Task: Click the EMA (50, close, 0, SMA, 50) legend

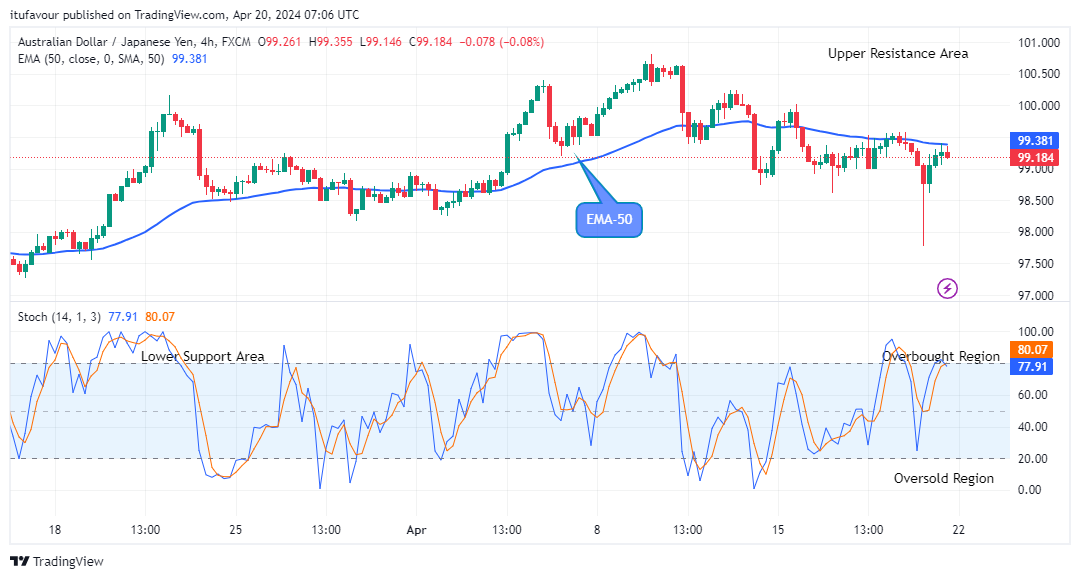Action: (91, 59)
